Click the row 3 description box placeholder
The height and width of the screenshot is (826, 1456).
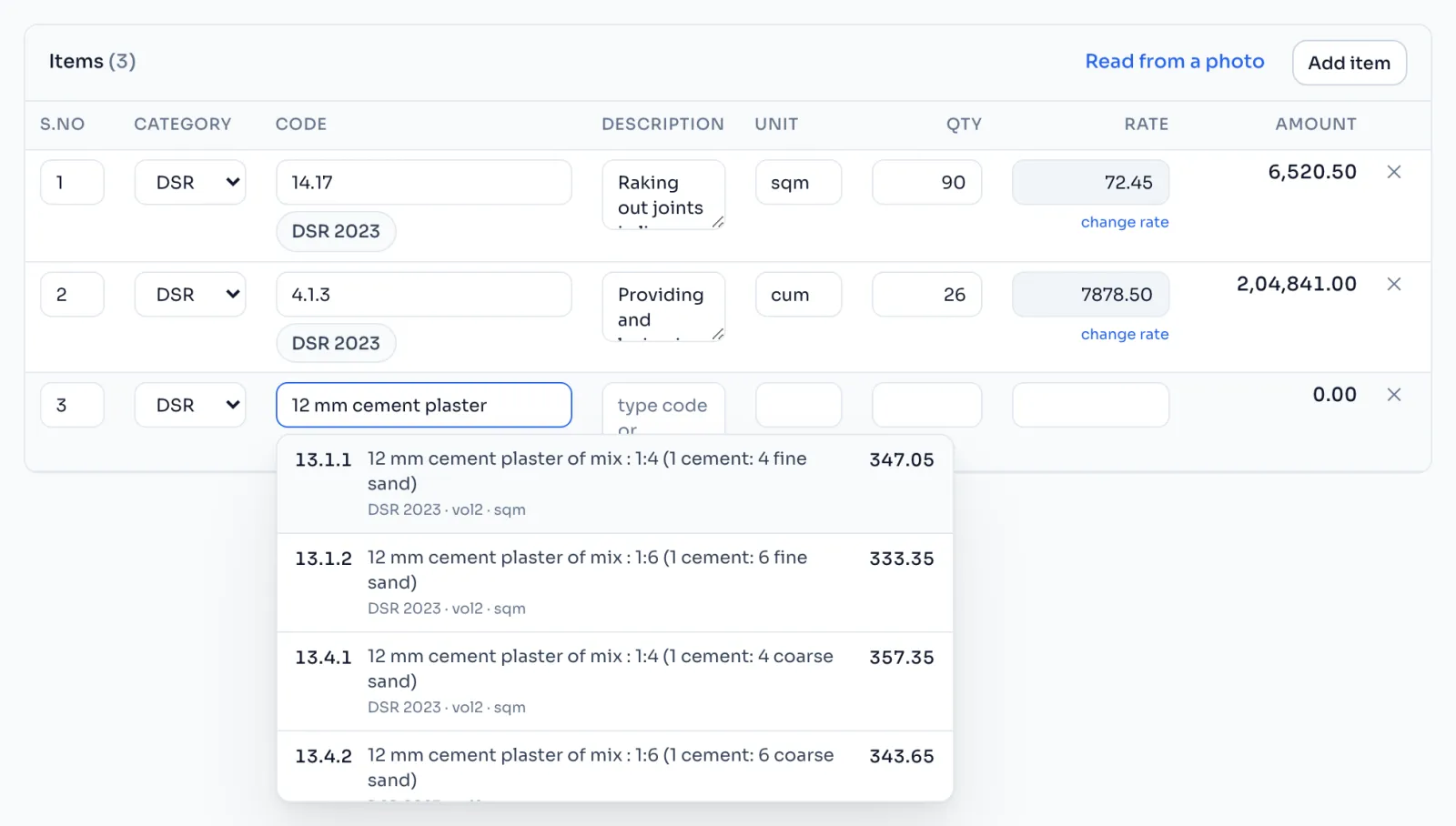click(663, 408)
